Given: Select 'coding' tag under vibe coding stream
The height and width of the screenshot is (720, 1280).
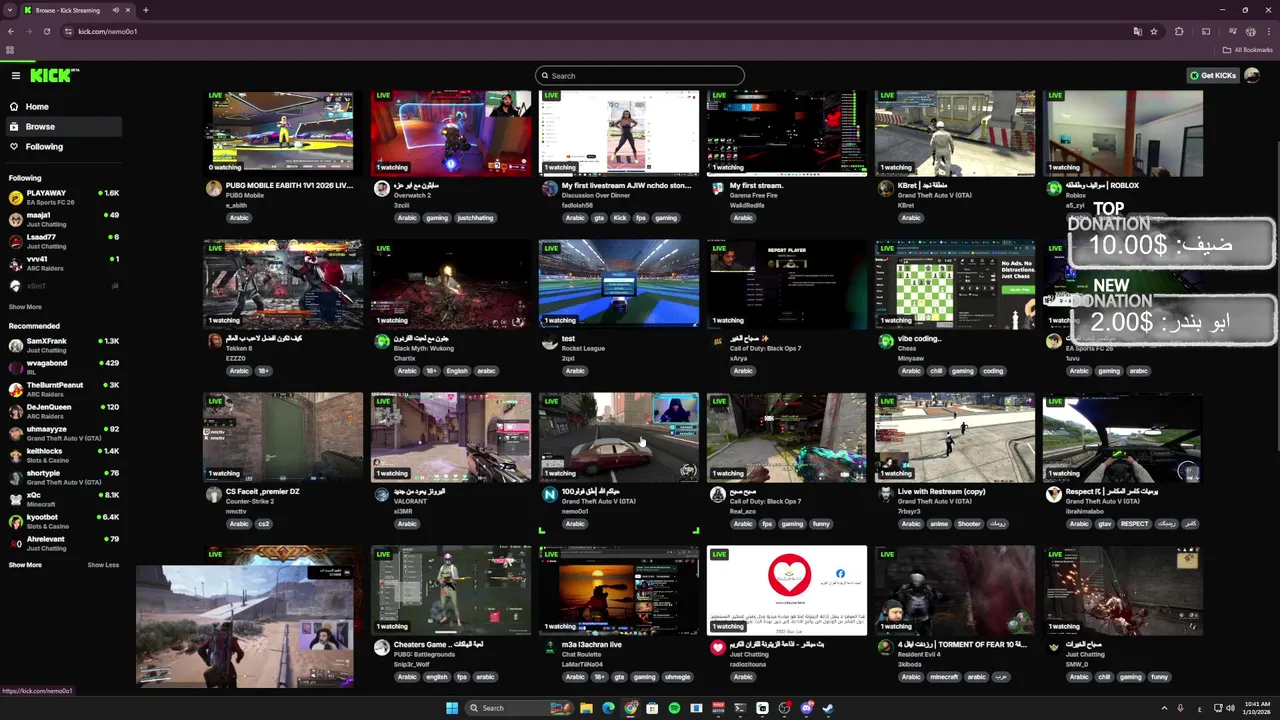Looking at the screenshot, I should (x=992, y=370).
